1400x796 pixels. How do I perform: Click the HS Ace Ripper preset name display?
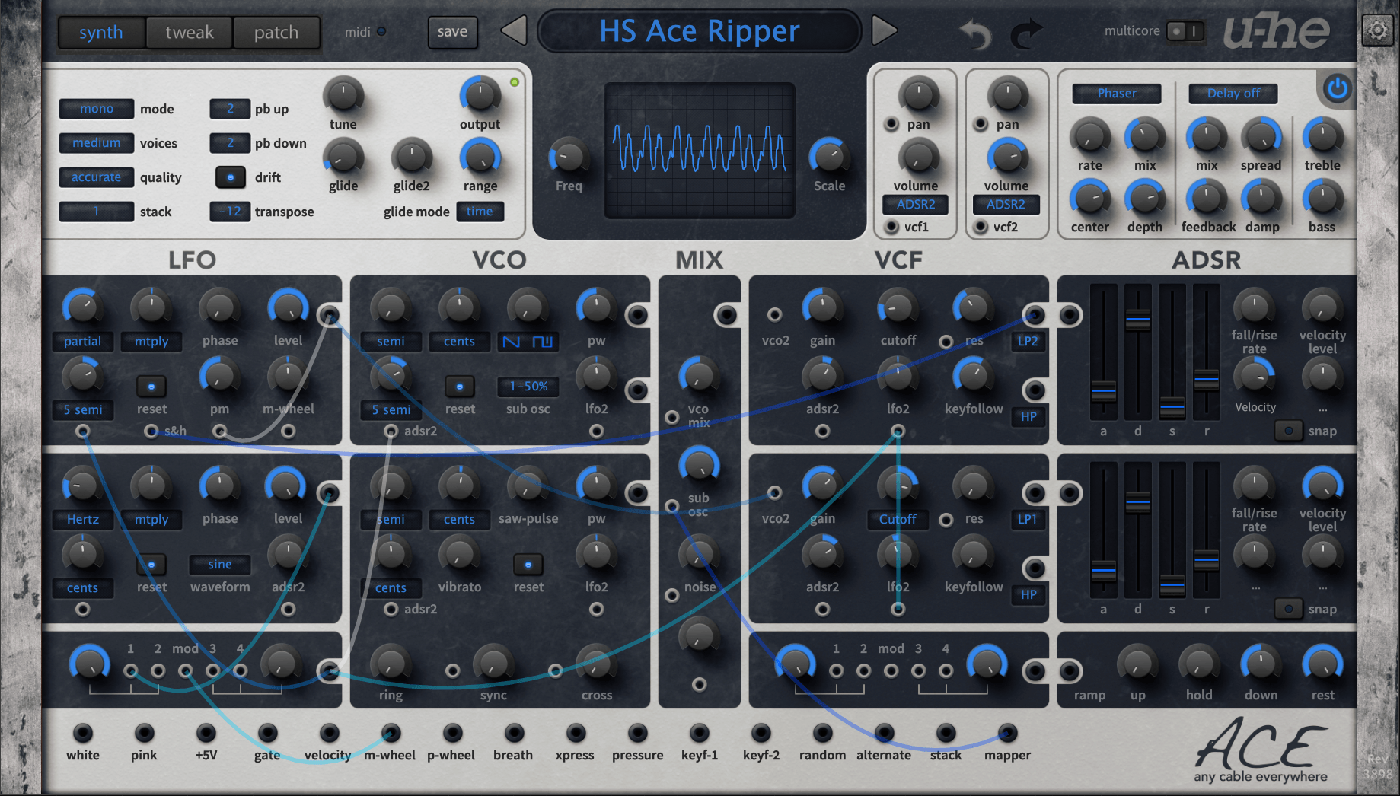tap(700, 31)
